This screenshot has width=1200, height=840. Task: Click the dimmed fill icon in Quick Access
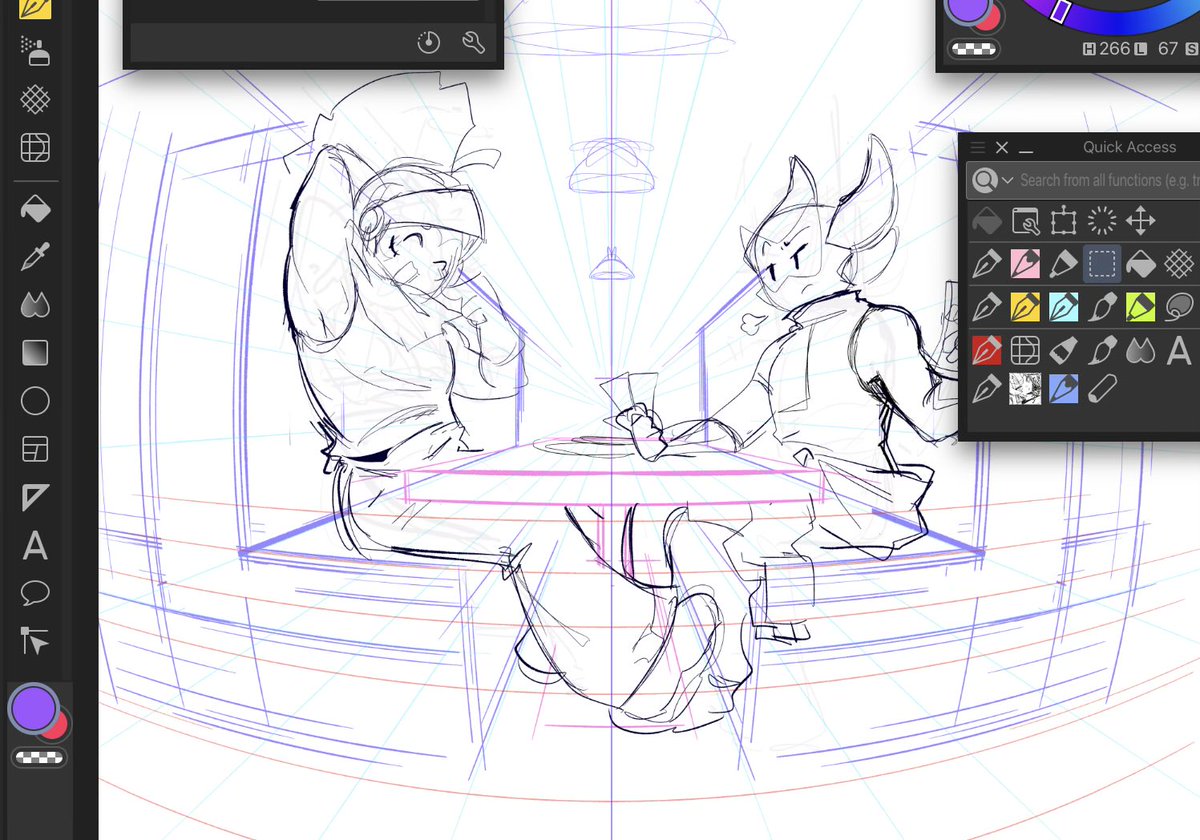[988, 221]
